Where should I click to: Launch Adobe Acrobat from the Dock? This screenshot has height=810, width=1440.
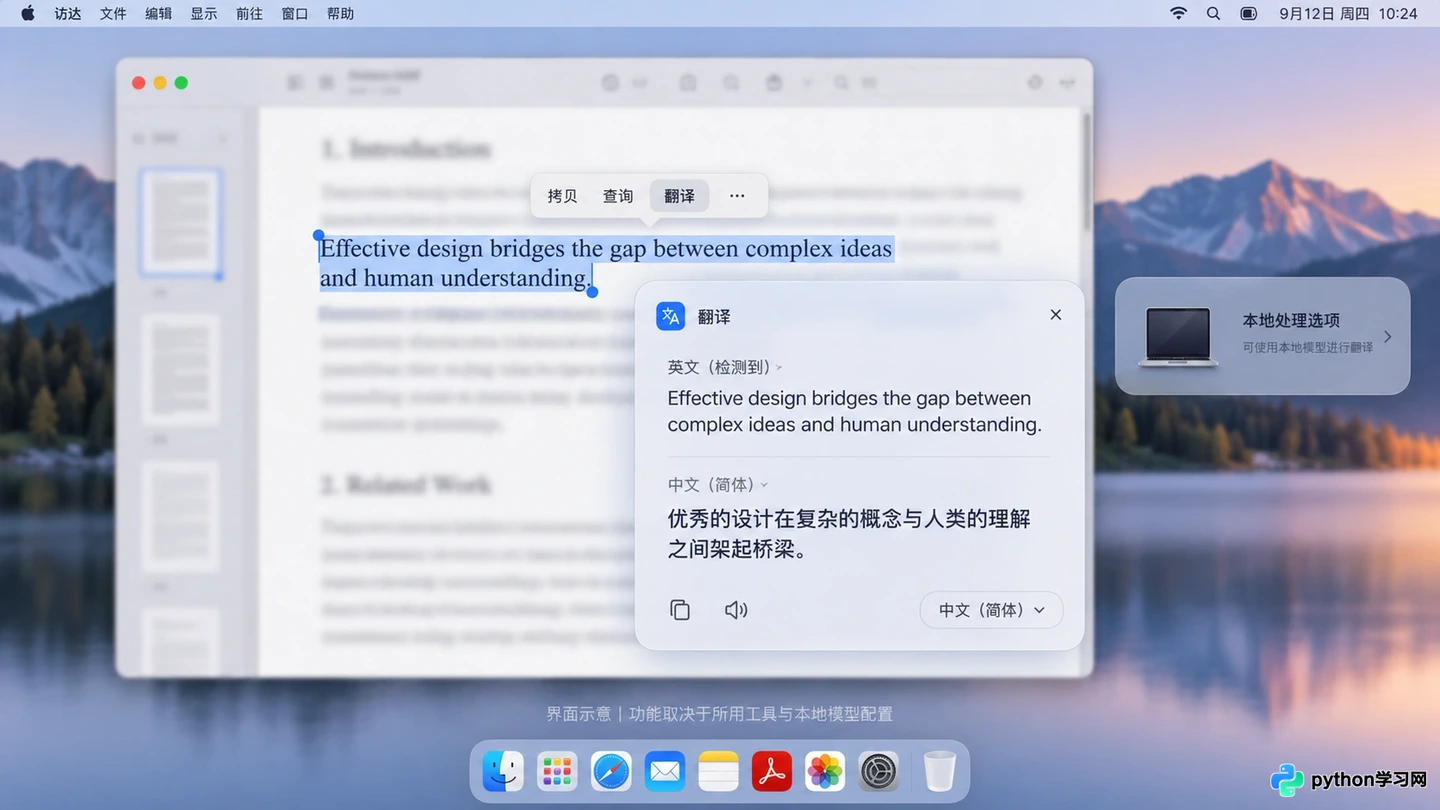[x=772, y=772]
